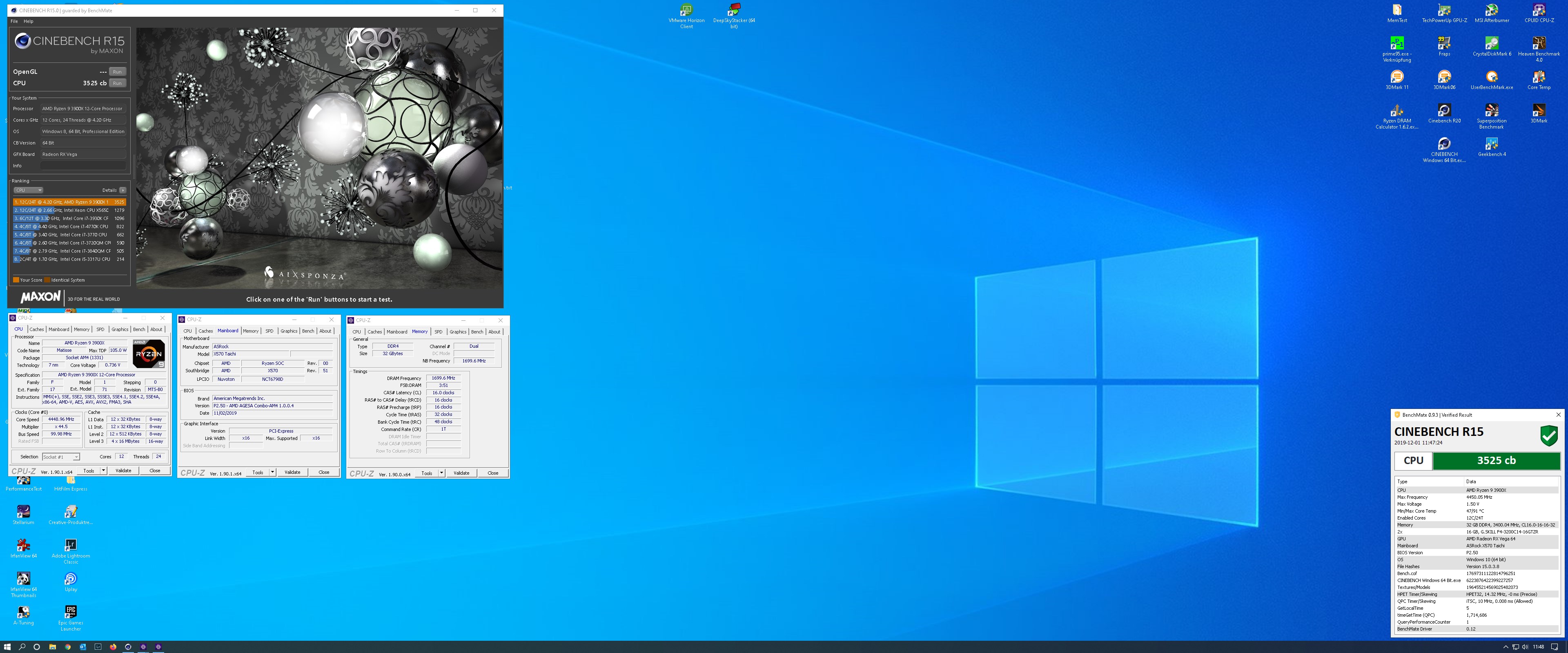Click the Windows Start button
The image size is (1568, 653).
(7, 647)
